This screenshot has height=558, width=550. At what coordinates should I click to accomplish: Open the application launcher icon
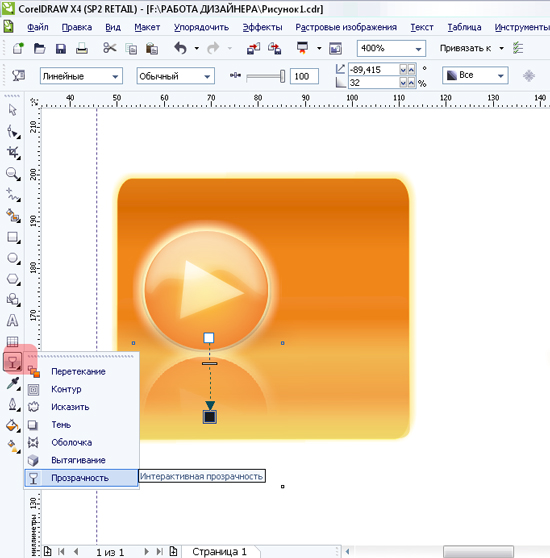(x=302, y=48)
